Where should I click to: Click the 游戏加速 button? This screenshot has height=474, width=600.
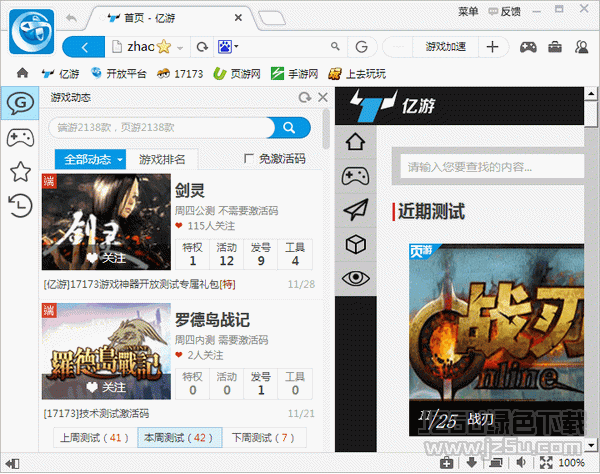445,47
